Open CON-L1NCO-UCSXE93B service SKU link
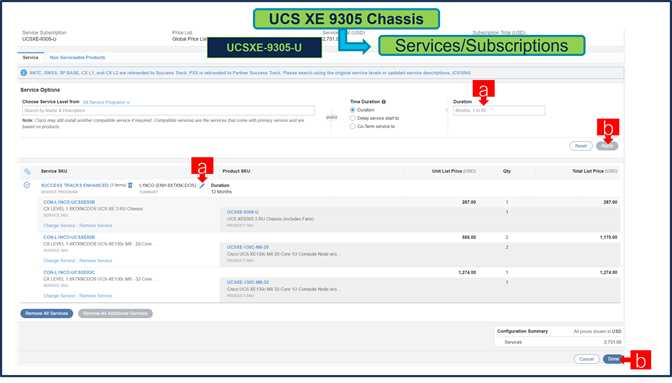Viewport: 672px width, 383px height. pyautogui.click(x=69, y=202)
